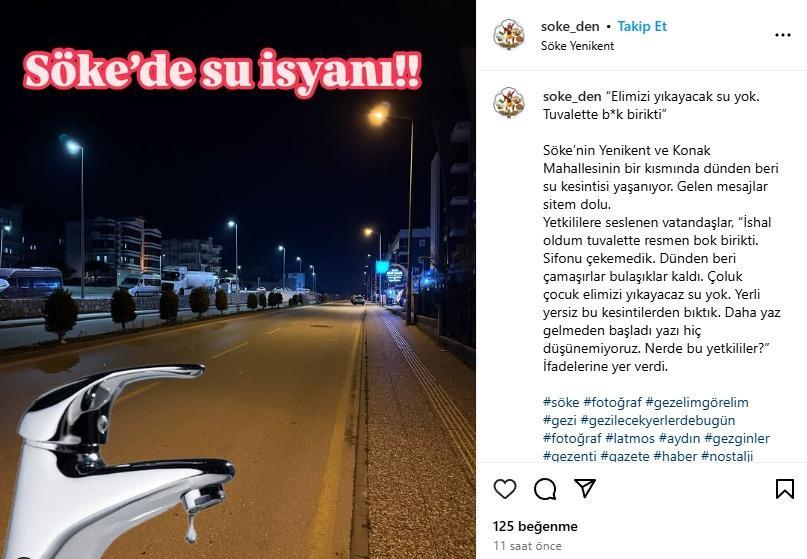Follow the account via Takip Et

pyautogui.click(x=642, y=26)
